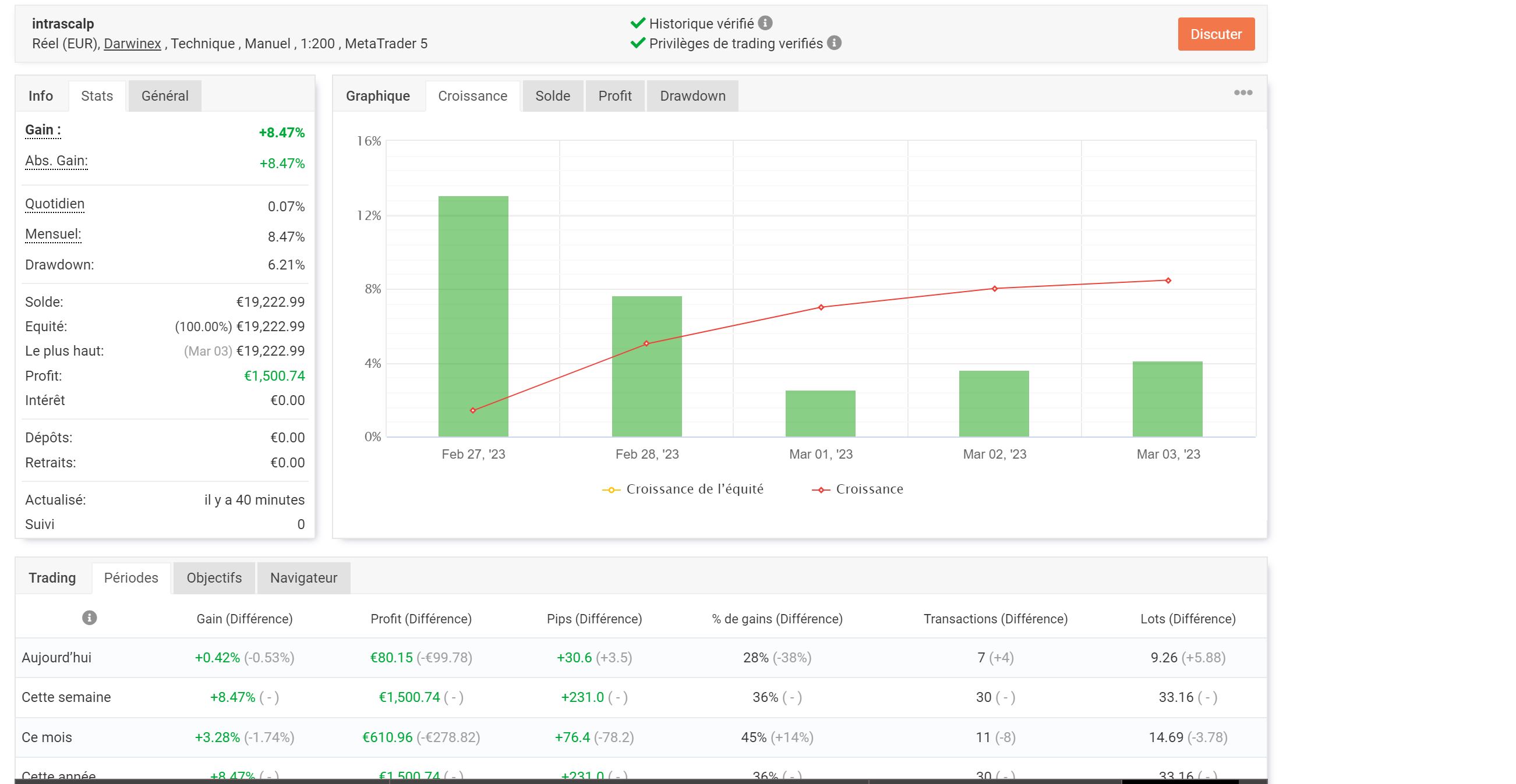Open the three-dots chart options menu
This screenshot has height=784, width=1516.
[1242, 93]
